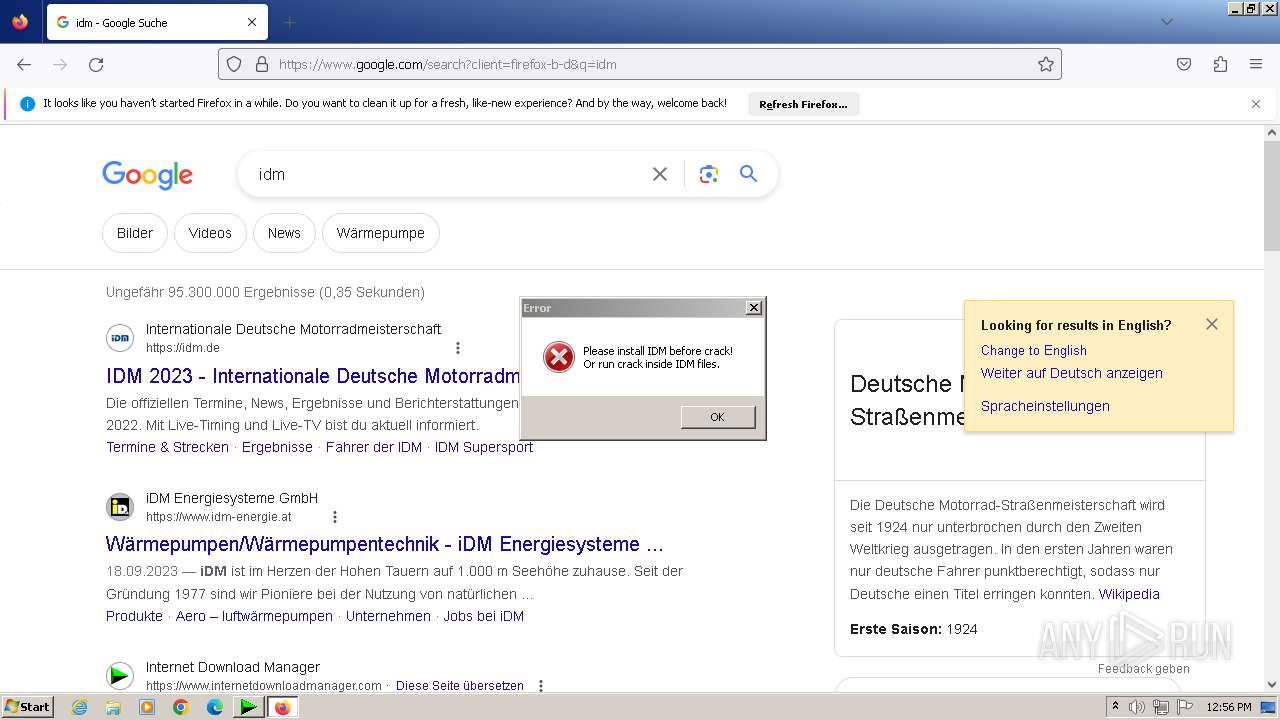Image resolution: width=1280 pixels, height=720 pixels.
Task: Open the Extensions puzzle icon
Action: [x=1220, y=64]
